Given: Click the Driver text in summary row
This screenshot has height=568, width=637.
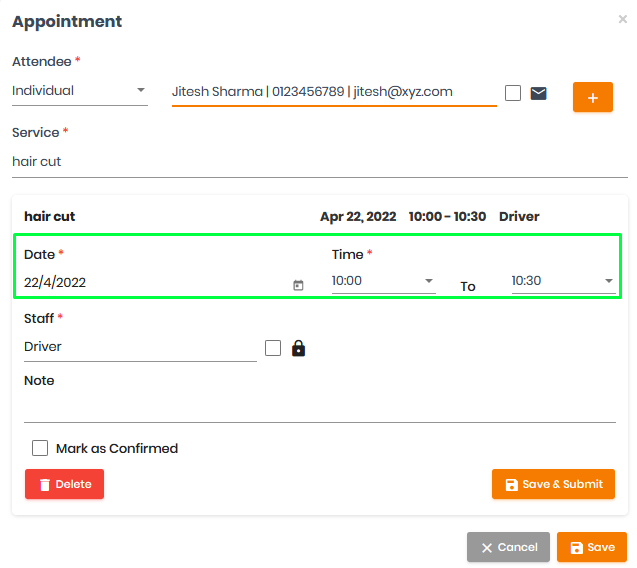Looking at the screenshot, I should (519, 217).
